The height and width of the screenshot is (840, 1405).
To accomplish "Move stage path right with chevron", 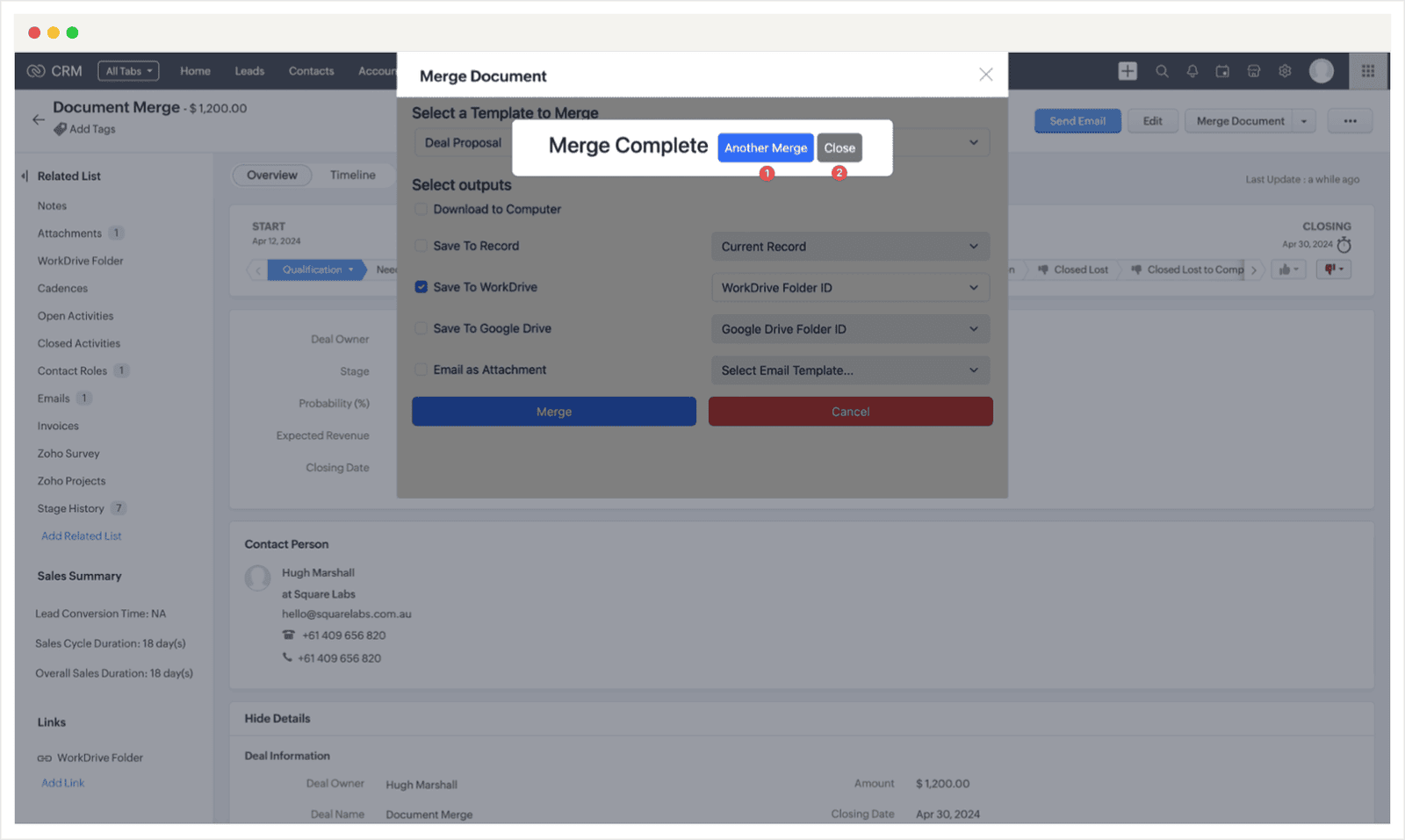I will pos(1254,269).
